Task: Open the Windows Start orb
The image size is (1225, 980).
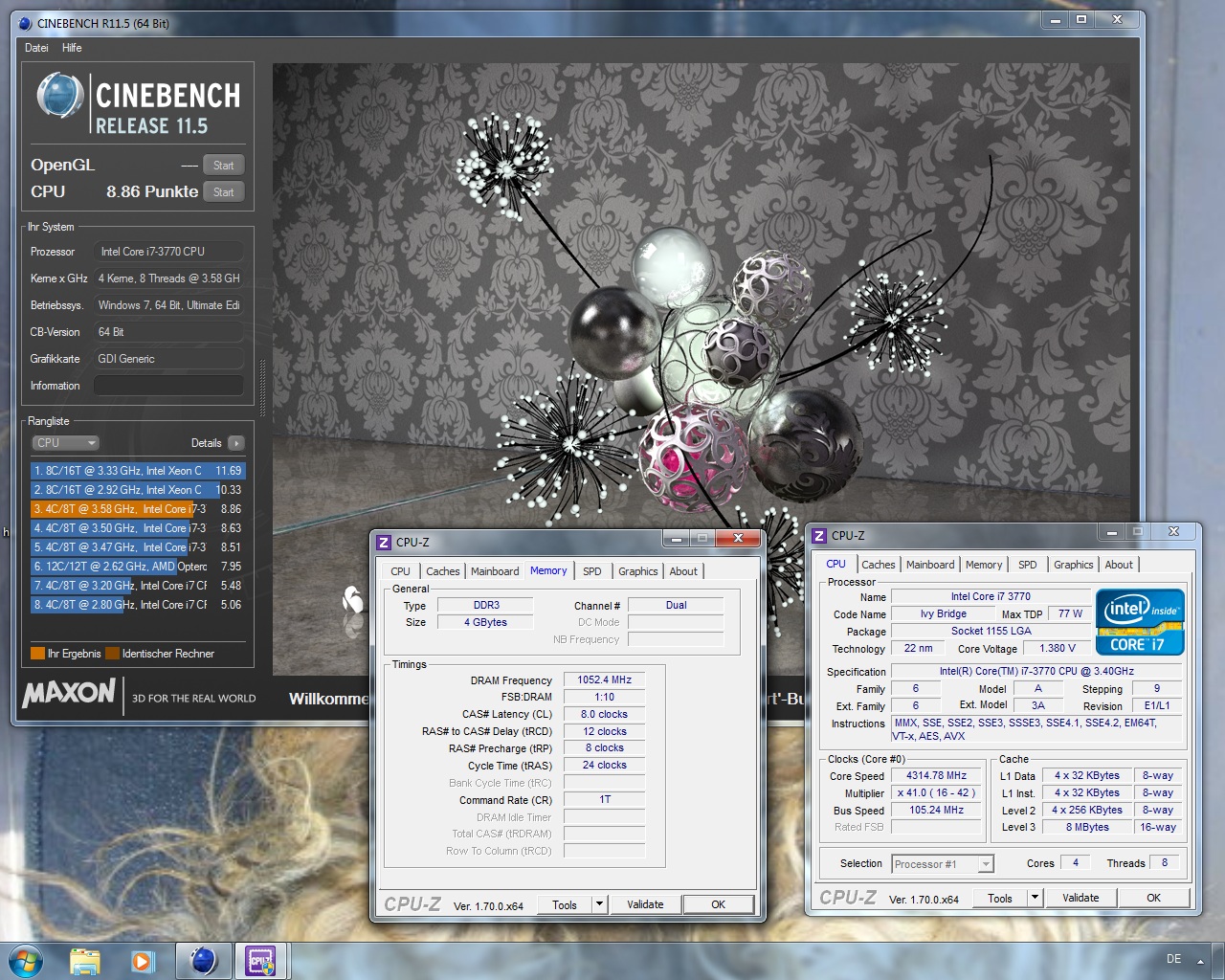Action: click(26, 960)
